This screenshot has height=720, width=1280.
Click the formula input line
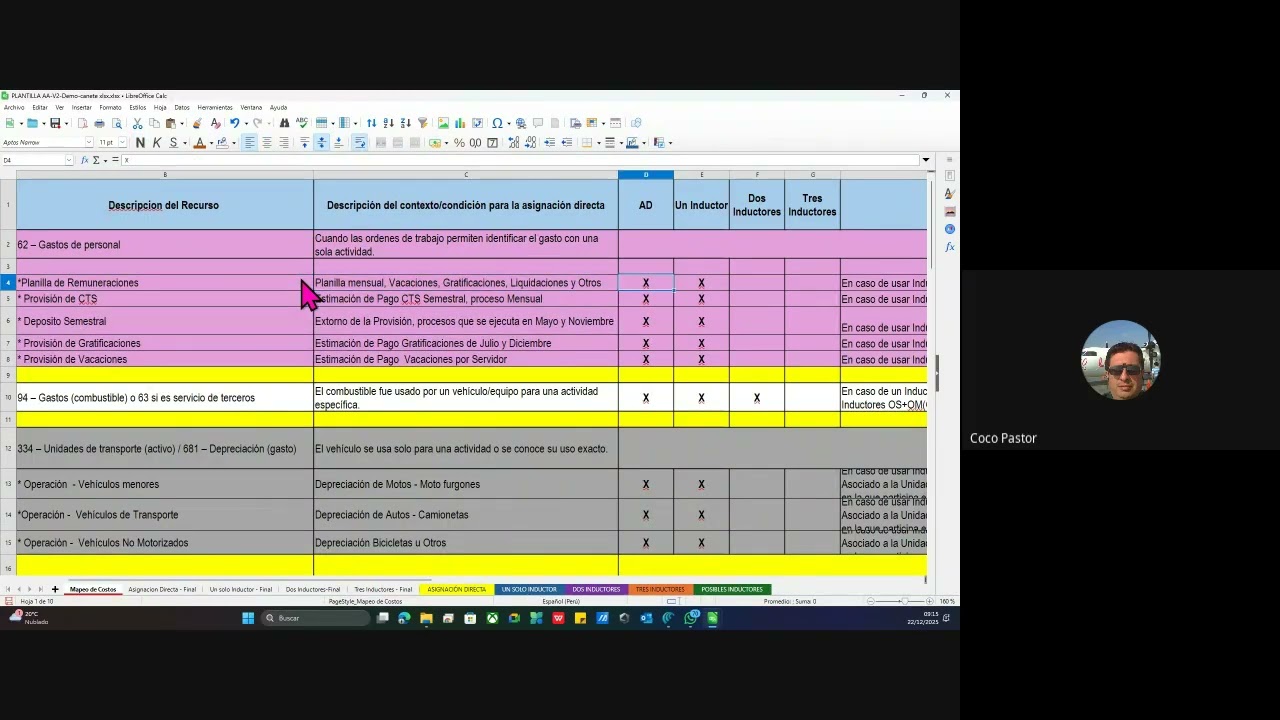pos(520,160)
